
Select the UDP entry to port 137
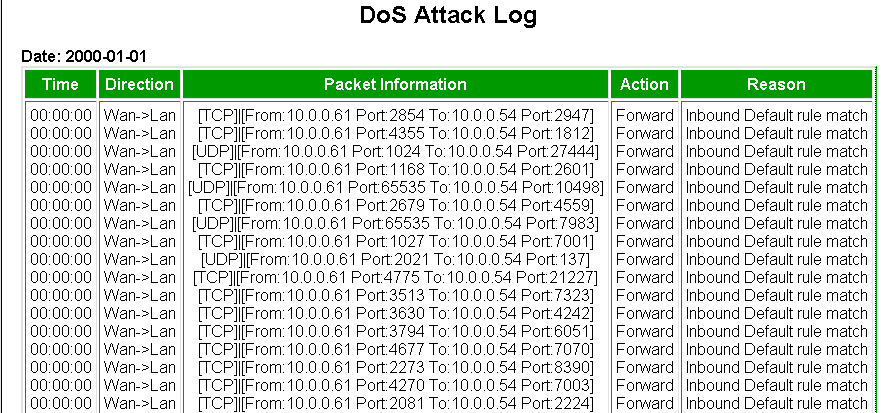(395, 259)
